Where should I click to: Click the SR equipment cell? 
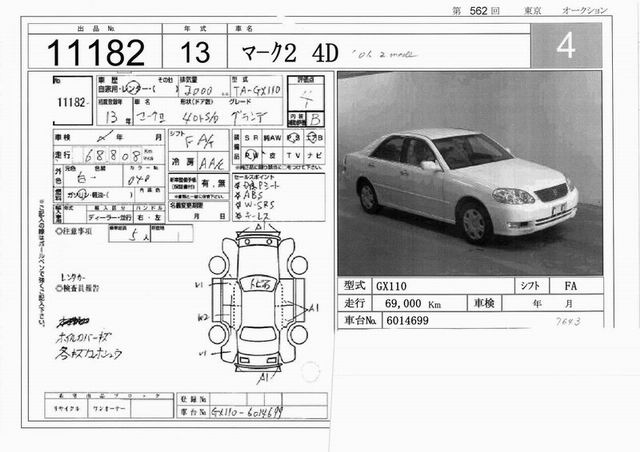click(251, 138)
